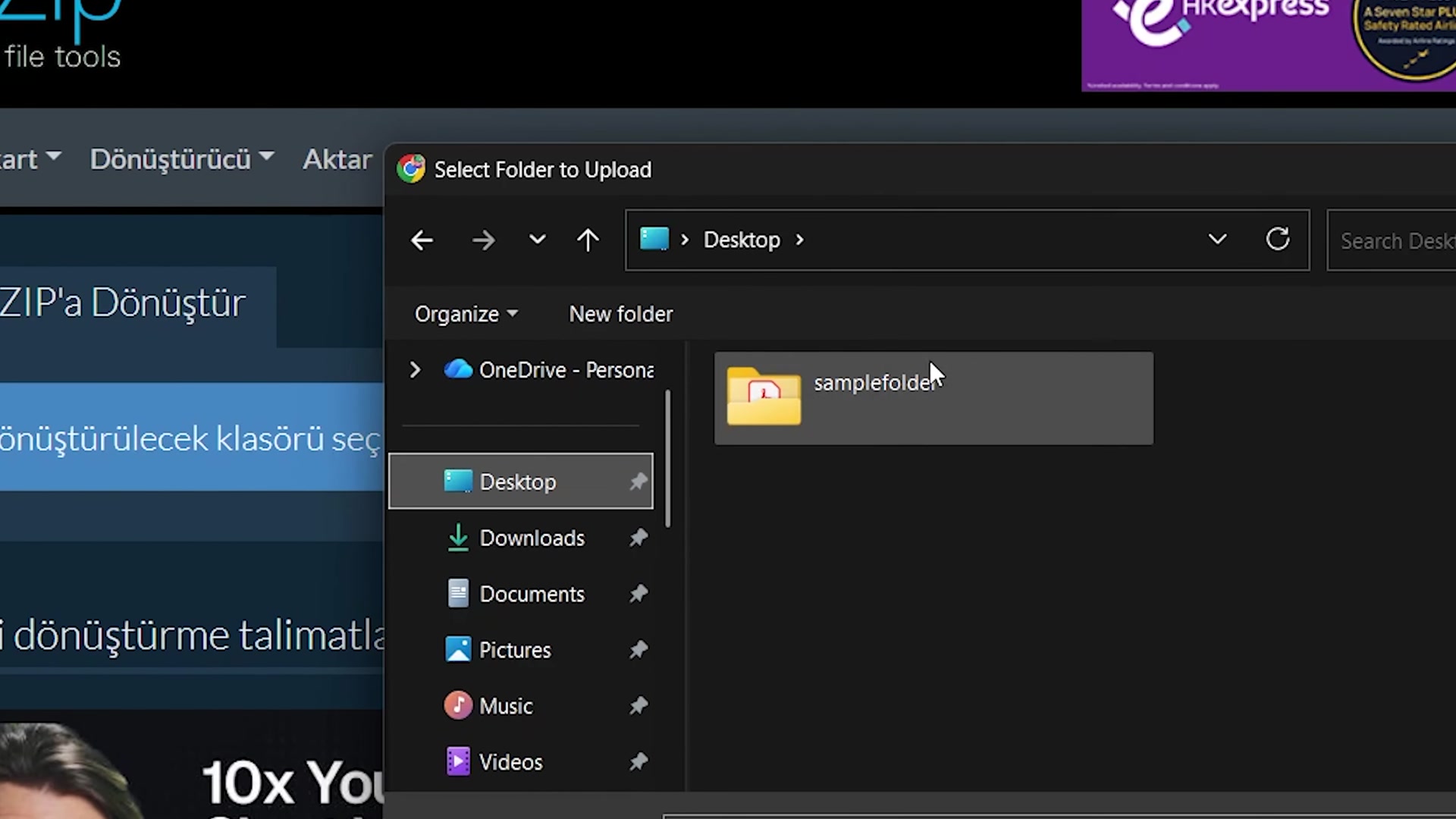Click the navigation pane vertical scrollbar
This screenshot has height=819, width=1456.
667,459
